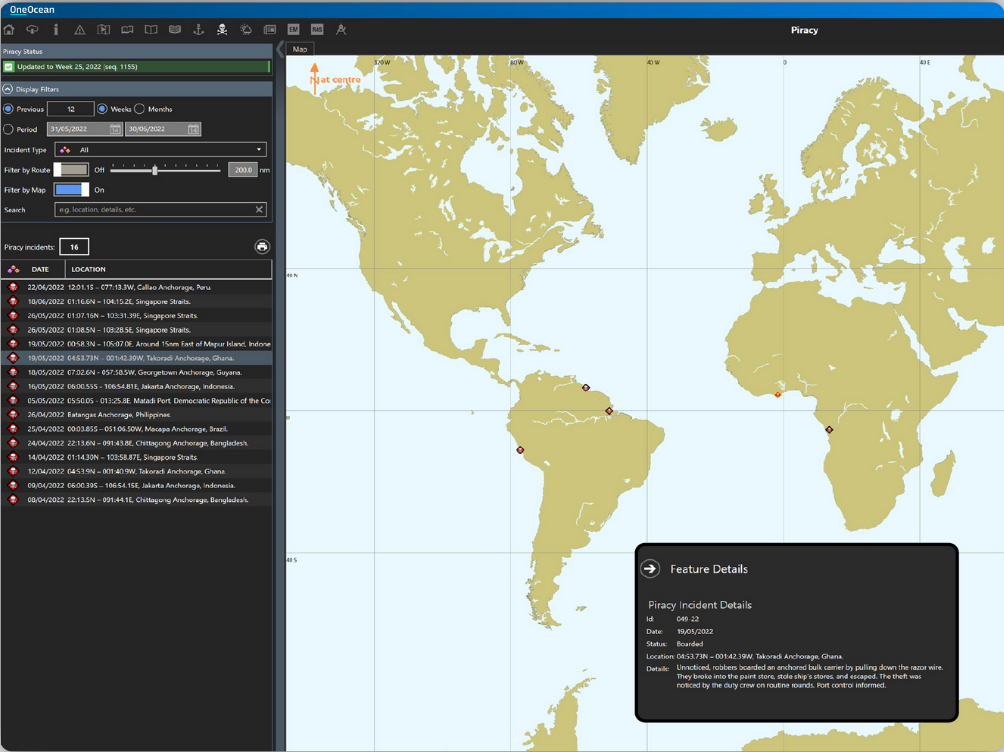Select the Period radio button
This screenshot has width=1004, height=752.
(9, 129)
